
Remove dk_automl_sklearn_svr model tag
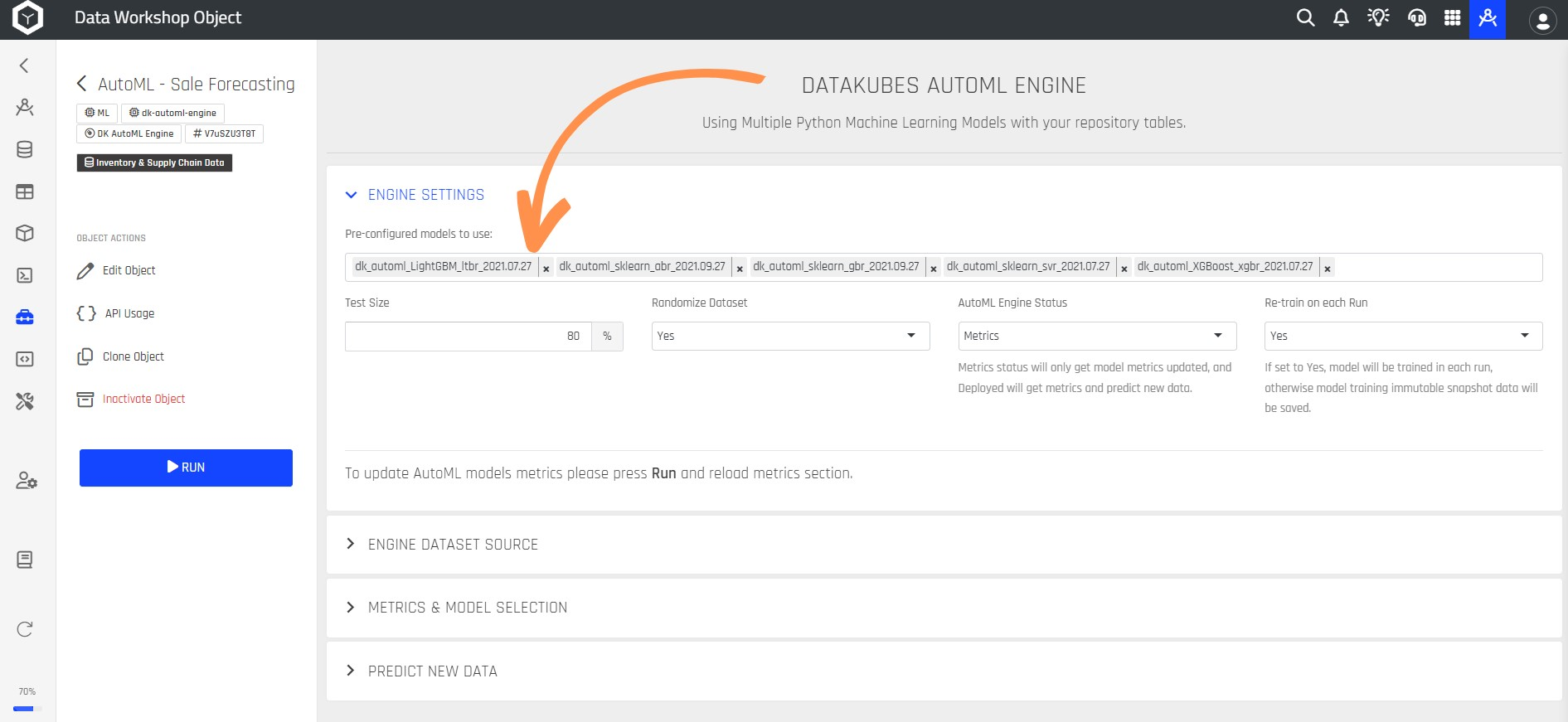pyautogui.click(x=1124, y=268)
